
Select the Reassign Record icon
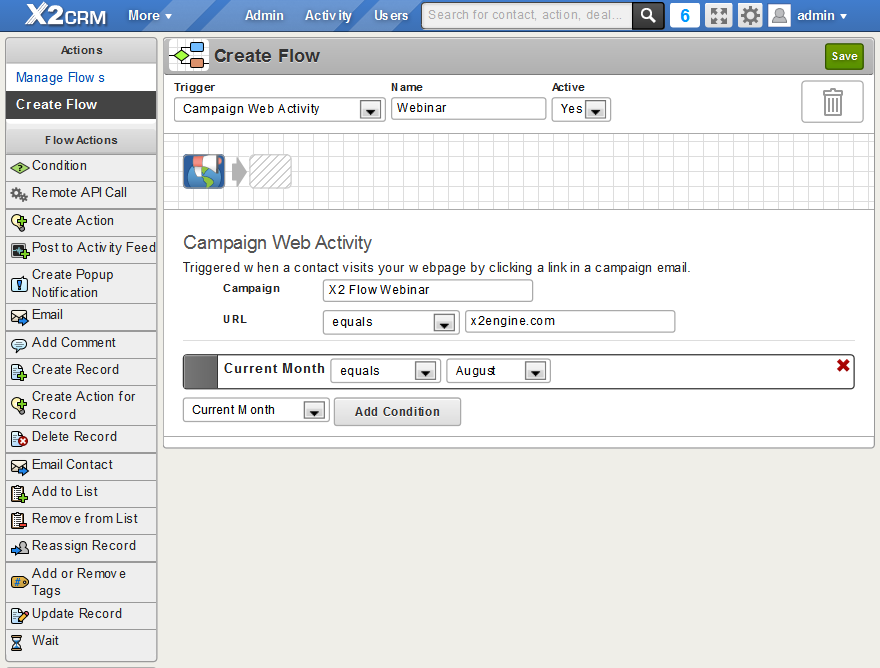pyautogui.click(x=20, y=548)
